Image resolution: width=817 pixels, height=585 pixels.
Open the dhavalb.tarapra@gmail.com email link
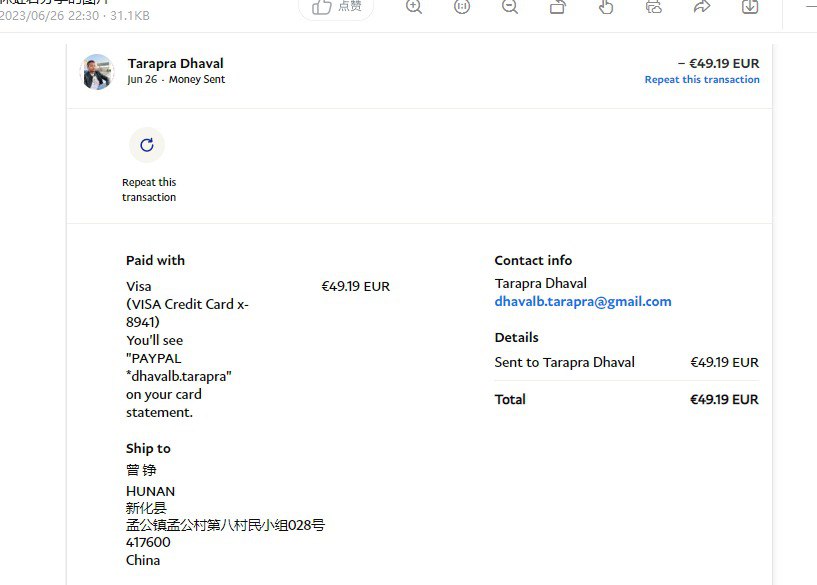coord(583,301)
